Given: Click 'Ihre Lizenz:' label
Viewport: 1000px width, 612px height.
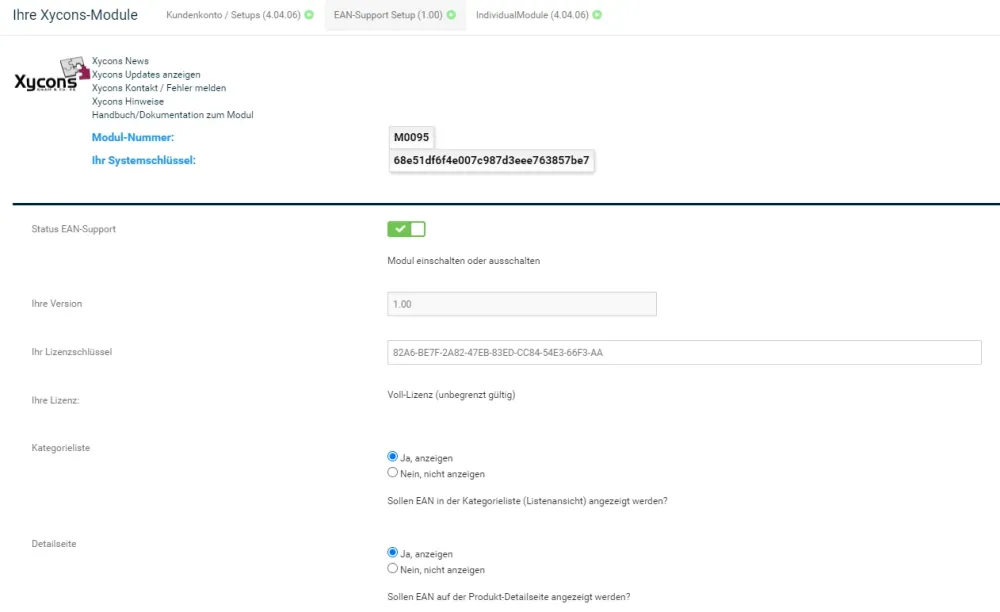Looking at the screenshot, I should [55, 400].
